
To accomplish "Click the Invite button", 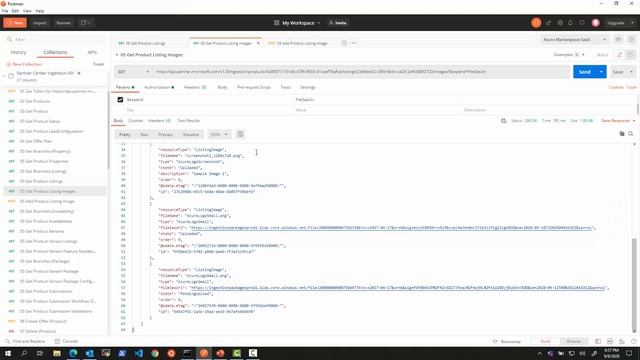I will (x=338, y=23).
